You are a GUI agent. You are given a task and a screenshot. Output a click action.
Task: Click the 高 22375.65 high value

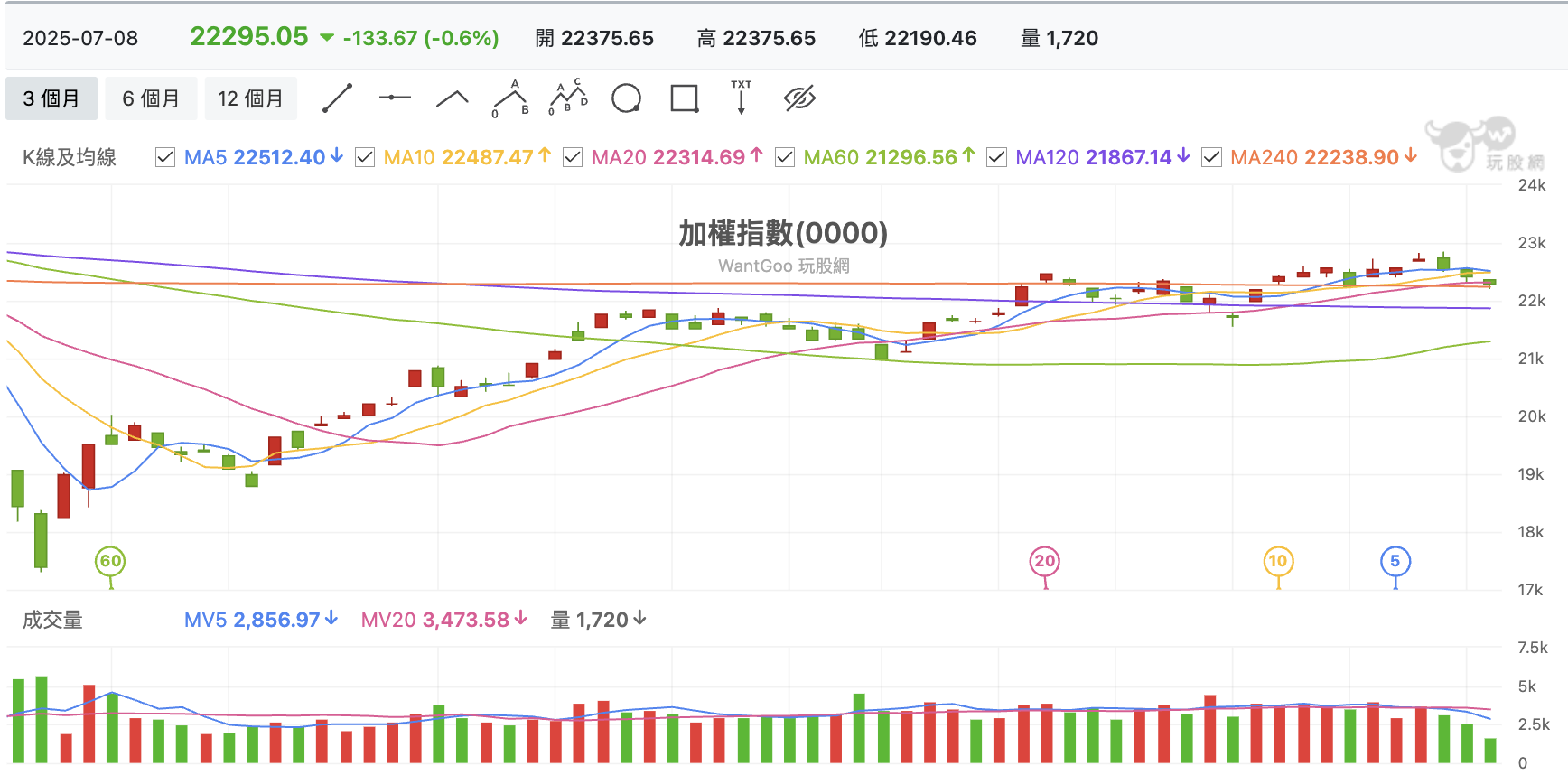[756, 38]
